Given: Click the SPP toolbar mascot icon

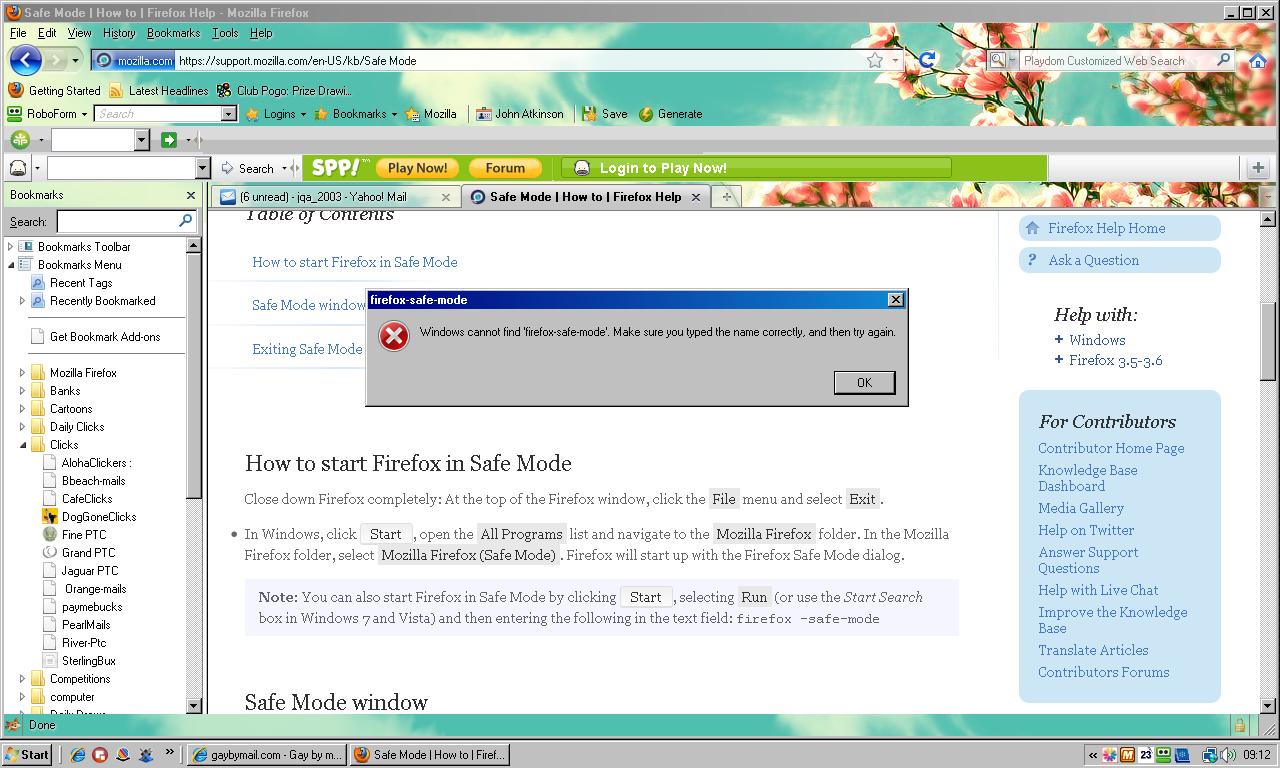Looking at the screenshot, I should pyautogui.click(x=18, y=168).
